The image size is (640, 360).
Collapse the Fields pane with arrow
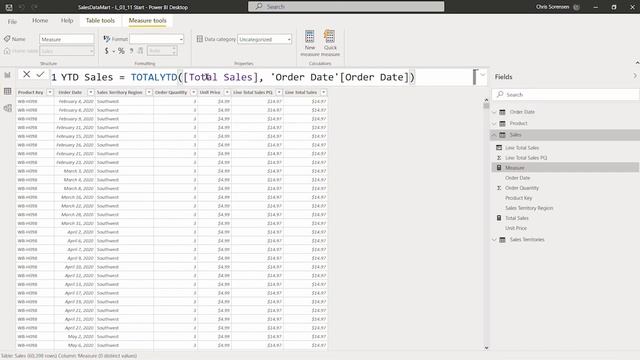(x=635, y=76)
